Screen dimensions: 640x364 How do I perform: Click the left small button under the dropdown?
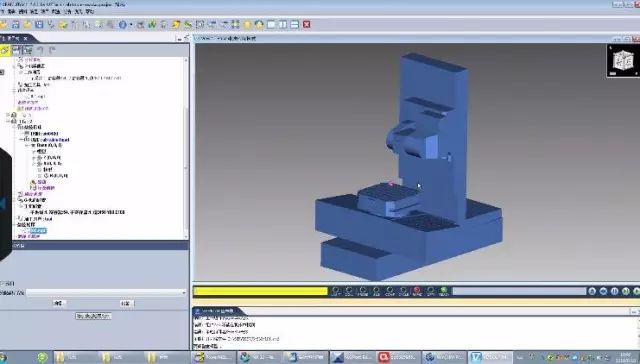[x=59, y=303]
